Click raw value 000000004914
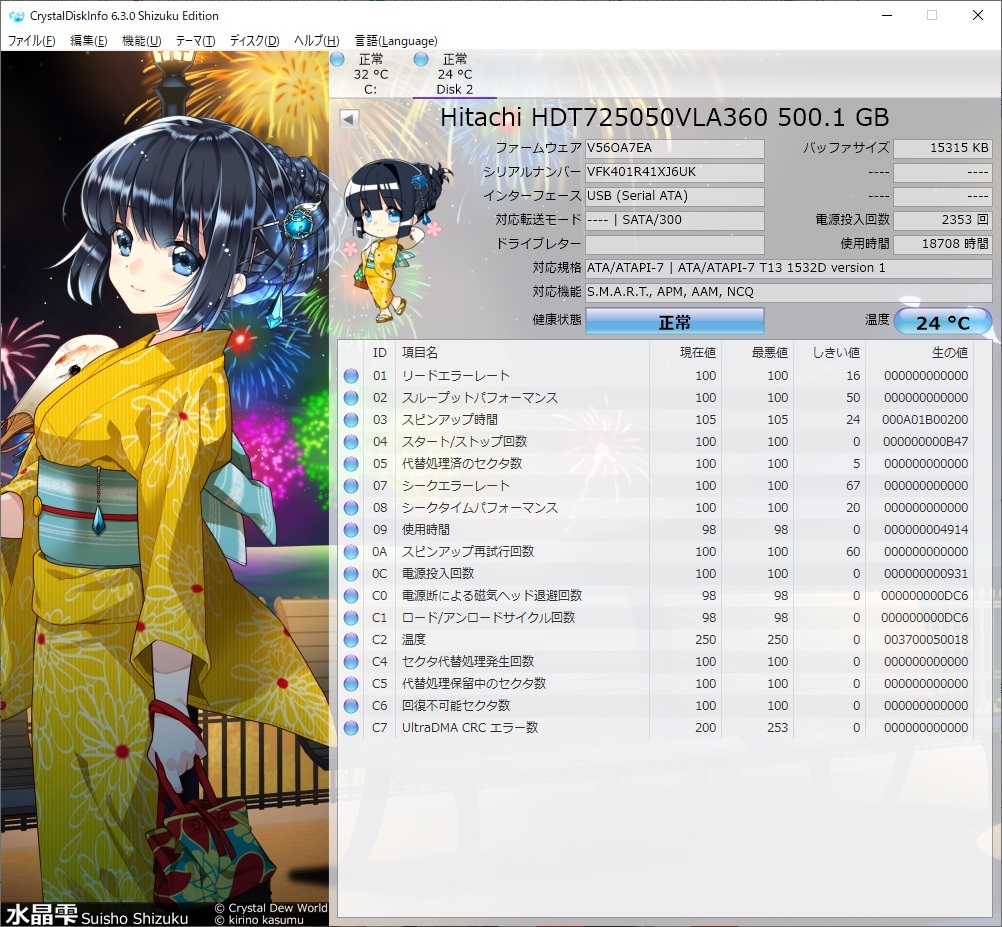Screen dimensions: 1002x927 tap(926, 530)
